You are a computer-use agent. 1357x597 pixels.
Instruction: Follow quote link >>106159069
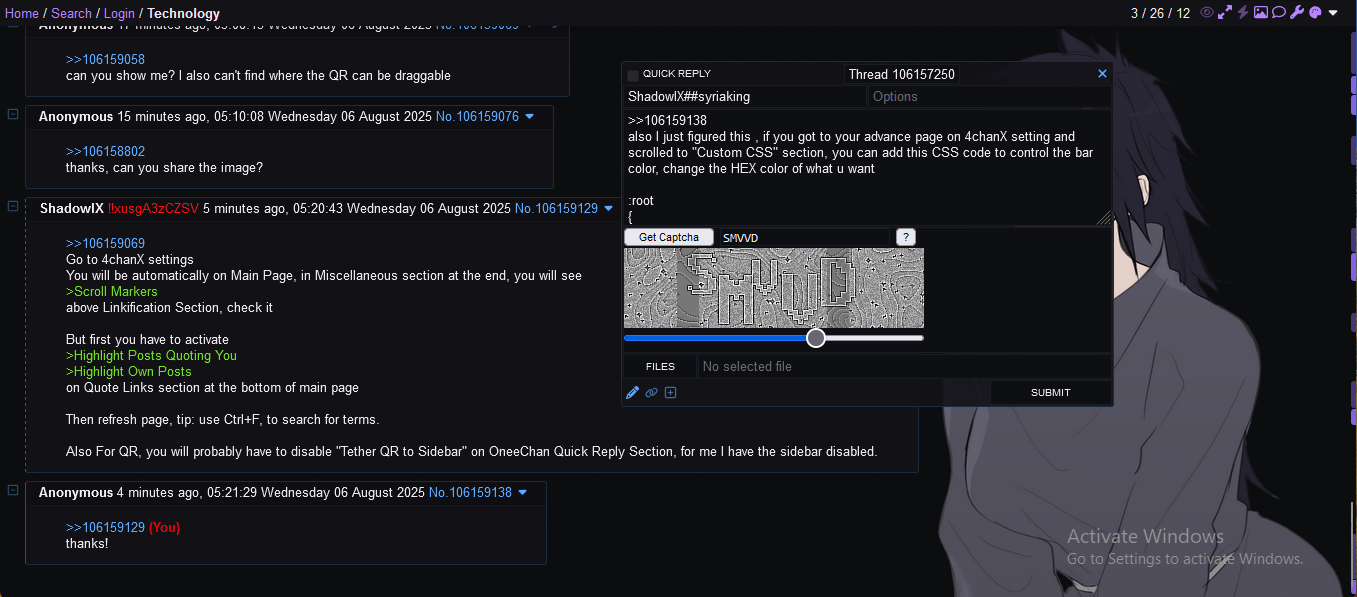tap(105, 244)
